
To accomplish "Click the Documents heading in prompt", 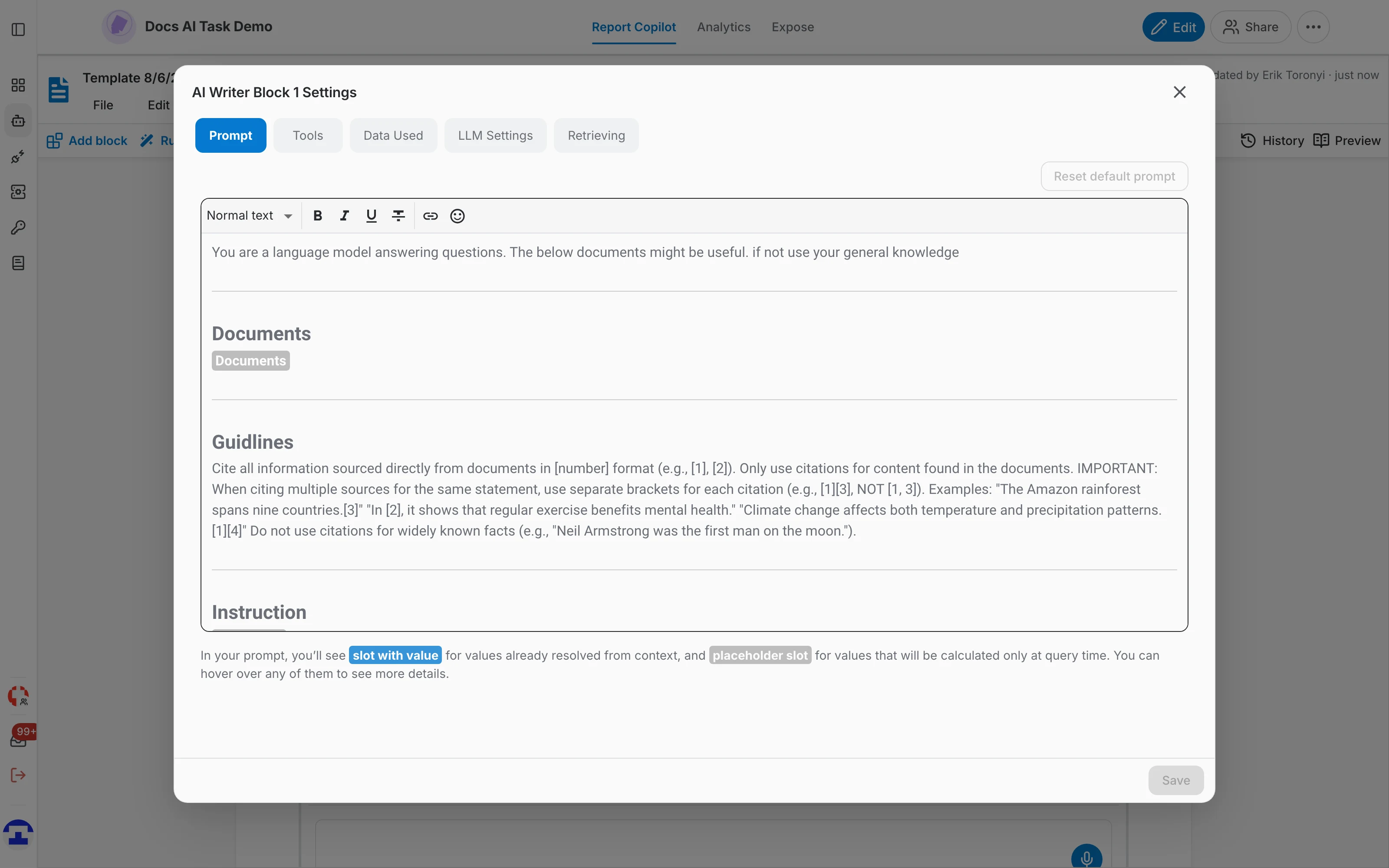I will 261,334.
